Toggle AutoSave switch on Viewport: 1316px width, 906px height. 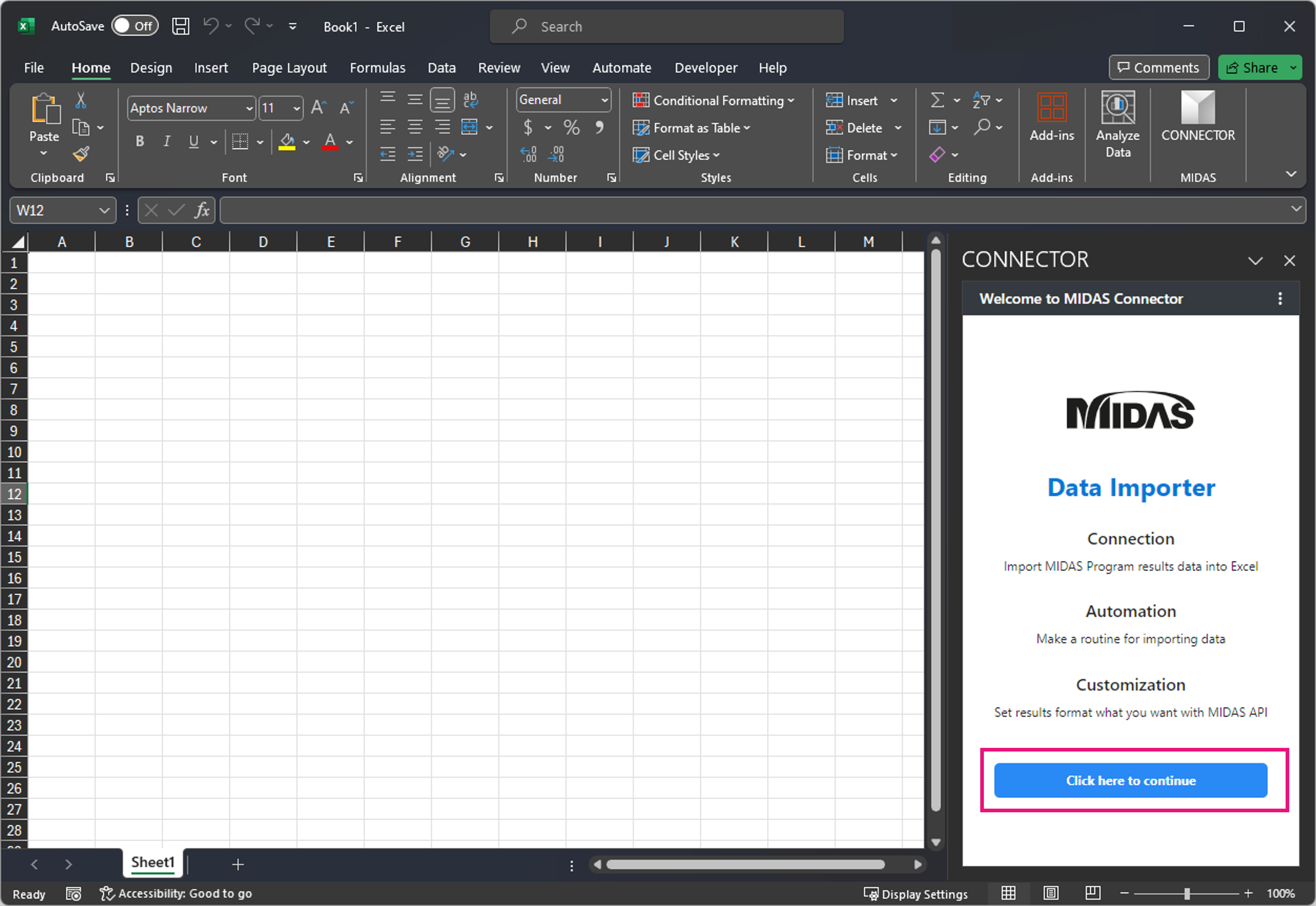pos(134,26)
